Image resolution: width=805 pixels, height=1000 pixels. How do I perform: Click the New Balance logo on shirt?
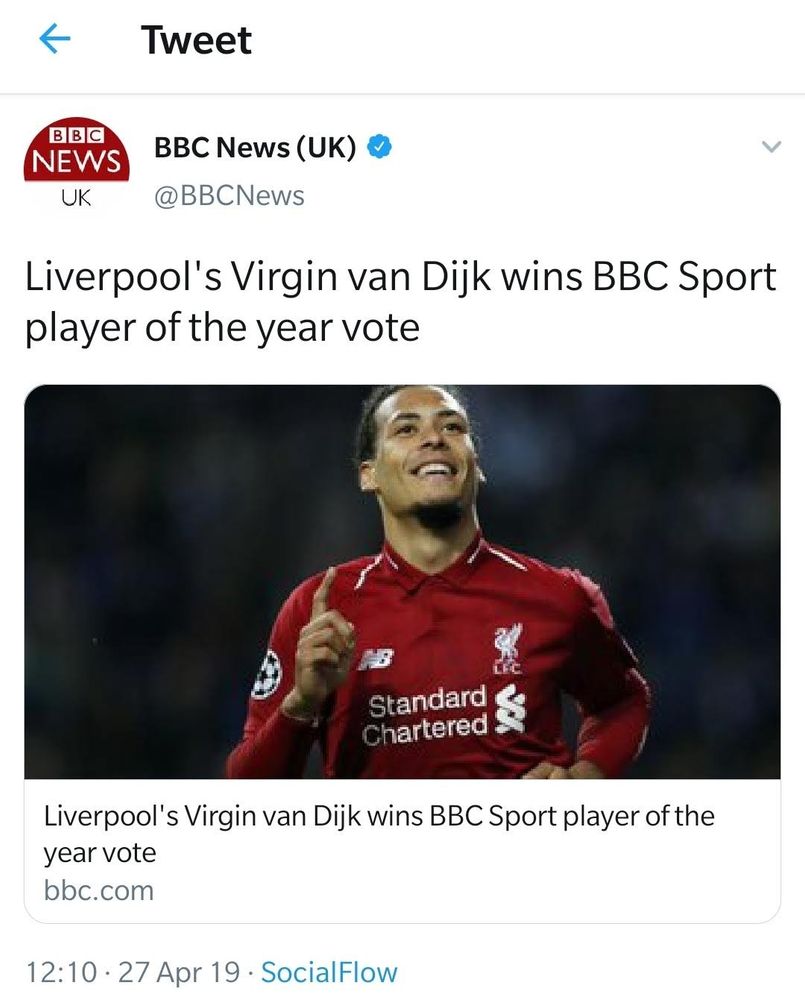[x=376, y=658]
